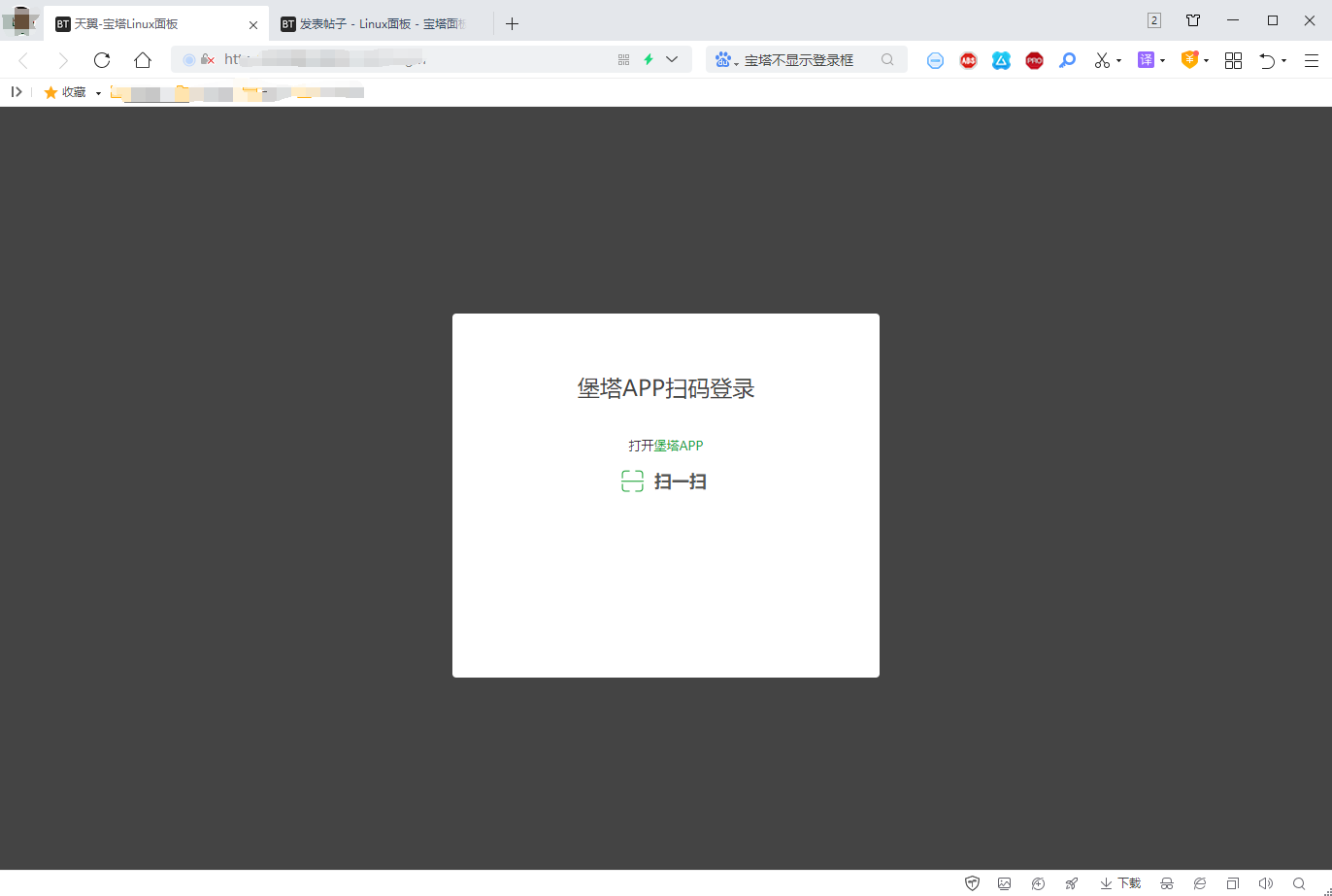Click the circular plus status bar icon
Image resolution: width=1332 pixels, height=896 pixels.
click(1038, 883)
